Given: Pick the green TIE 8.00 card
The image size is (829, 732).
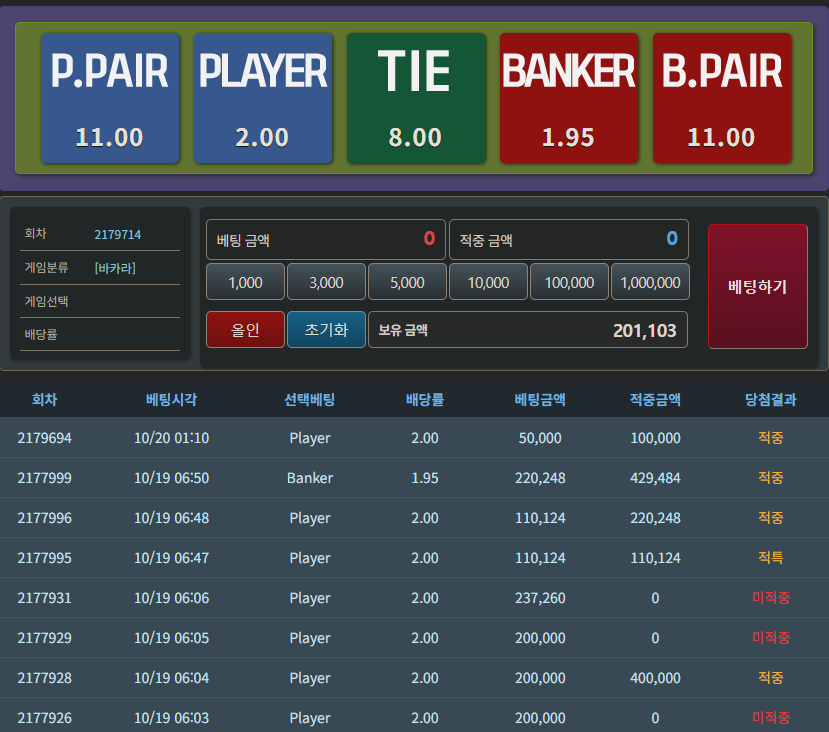Looking at the screenshot, I should click(416, 98).
